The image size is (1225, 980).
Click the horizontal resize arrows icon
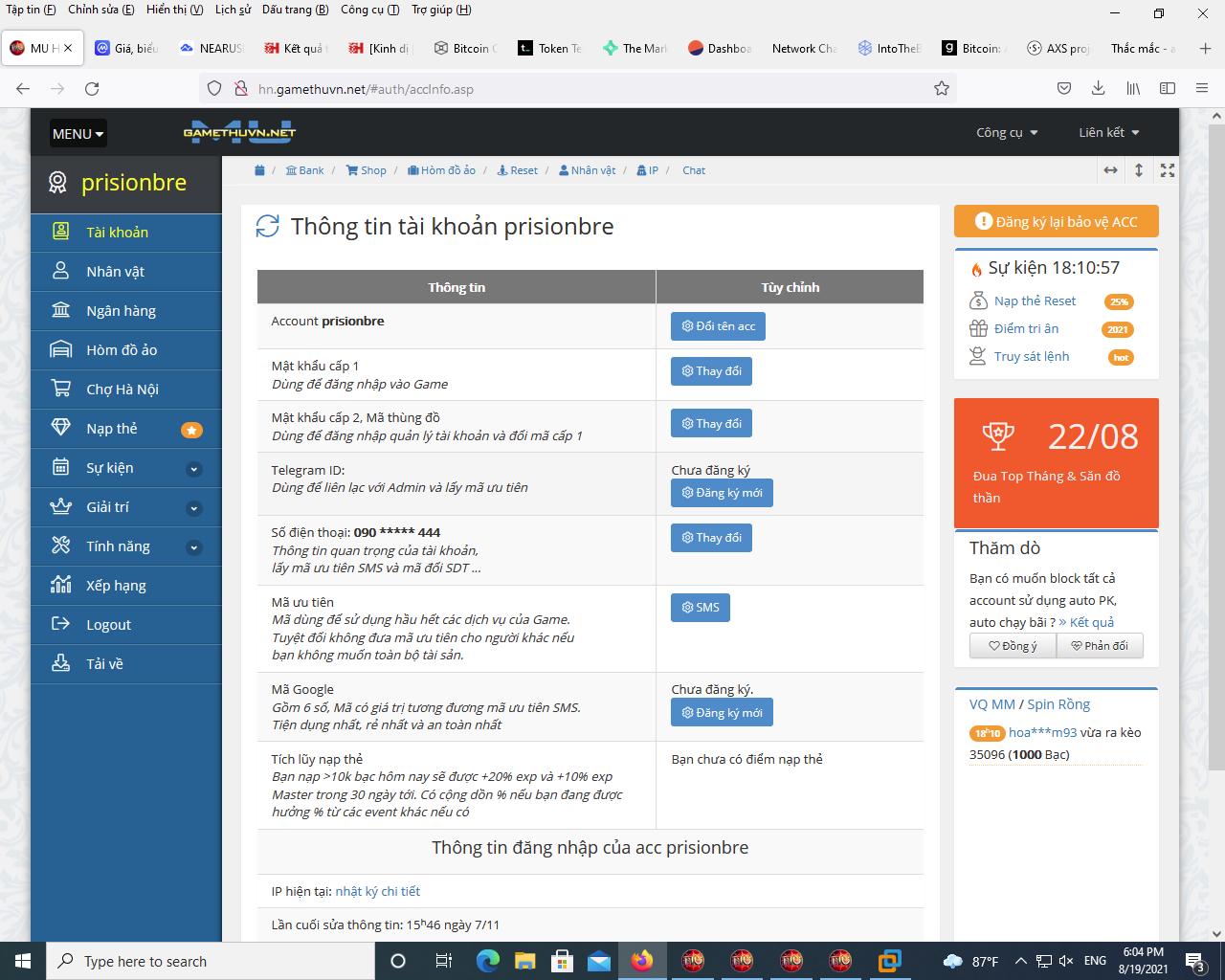(1110, 170)
